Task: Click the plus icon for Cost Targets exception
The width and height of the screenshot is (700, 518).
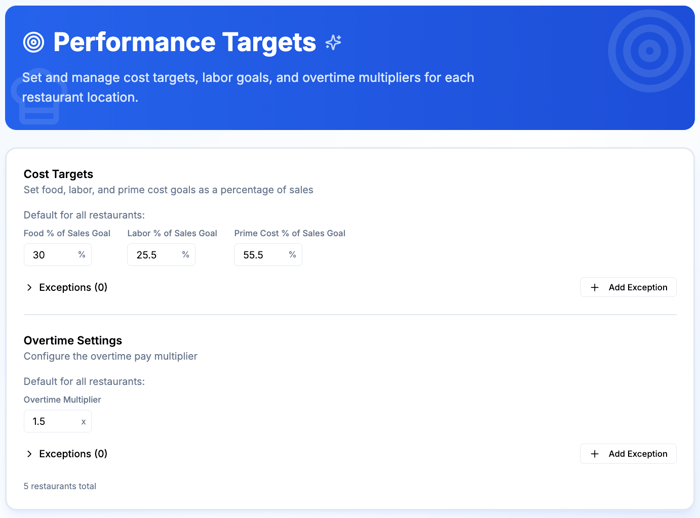Action: pyautogui.click(x=595, y=288)
